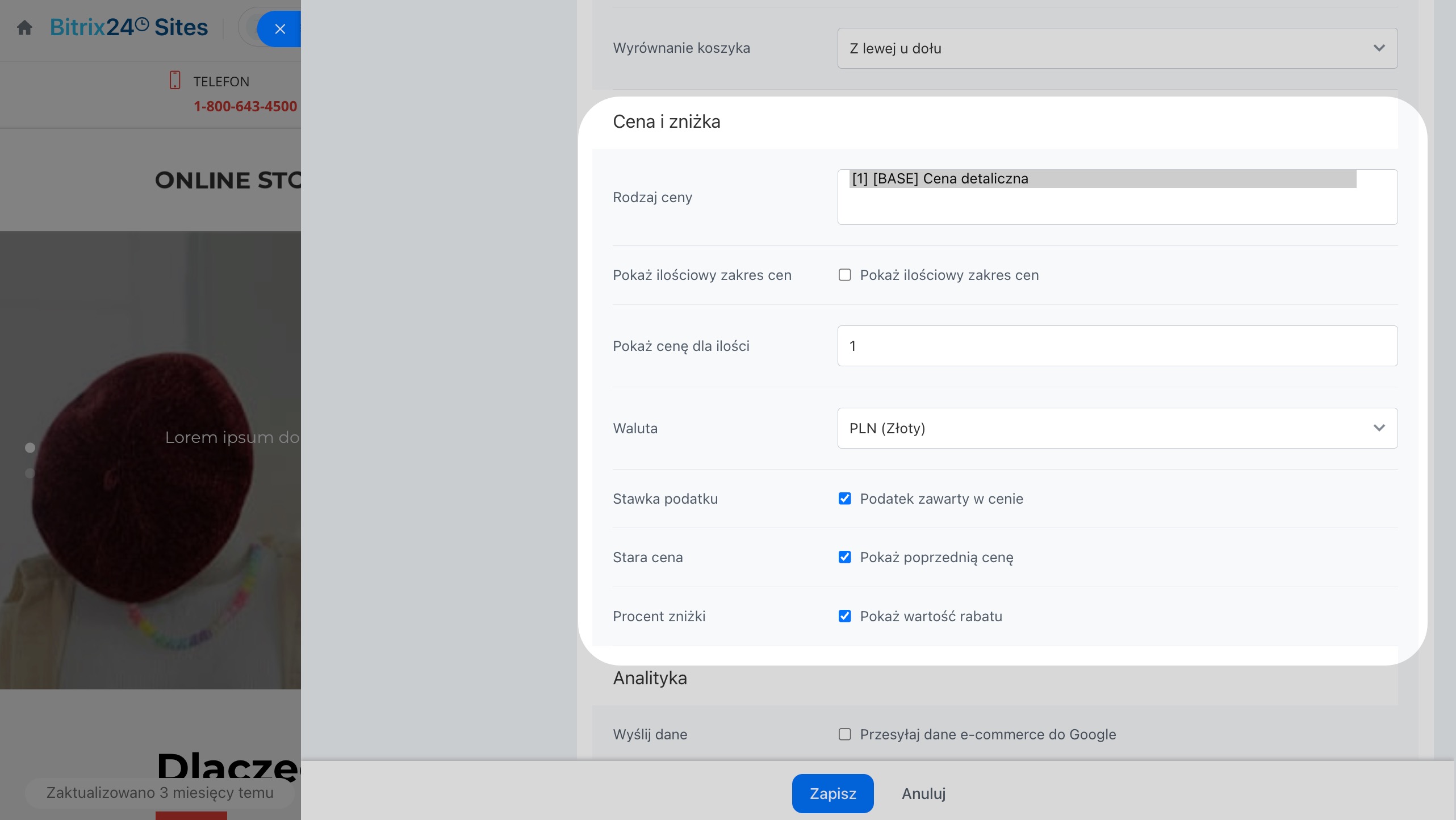Click the first slider dot on the hat image

coord(30,447)
